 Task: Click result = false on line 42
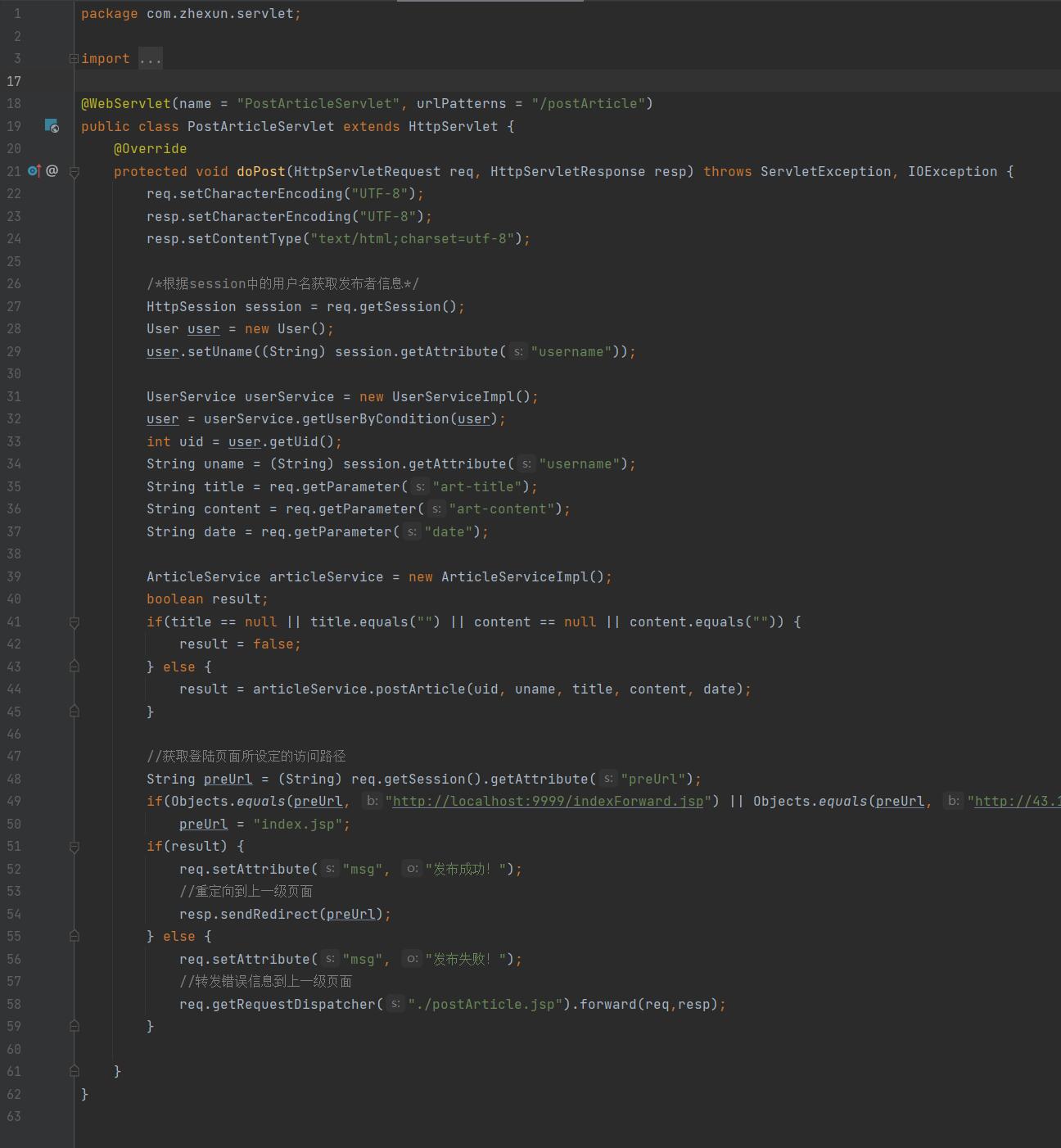[240, 644]
